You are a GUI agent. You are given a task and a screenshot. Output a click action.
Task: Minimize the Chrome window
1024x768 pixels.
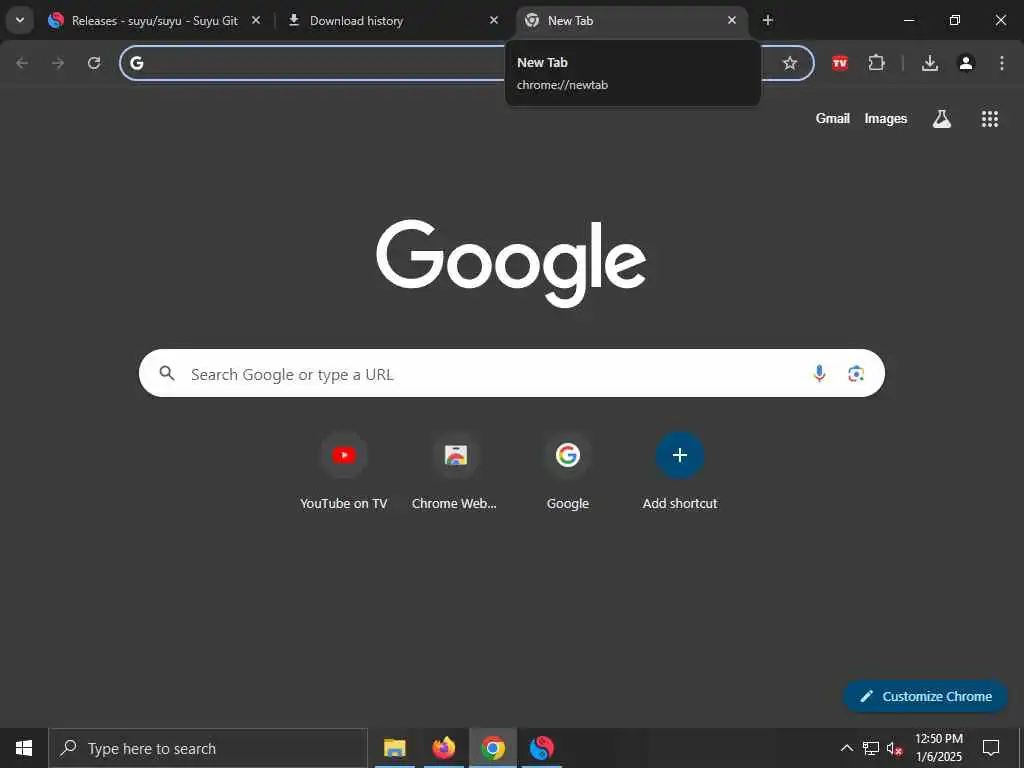pos(909,20)
